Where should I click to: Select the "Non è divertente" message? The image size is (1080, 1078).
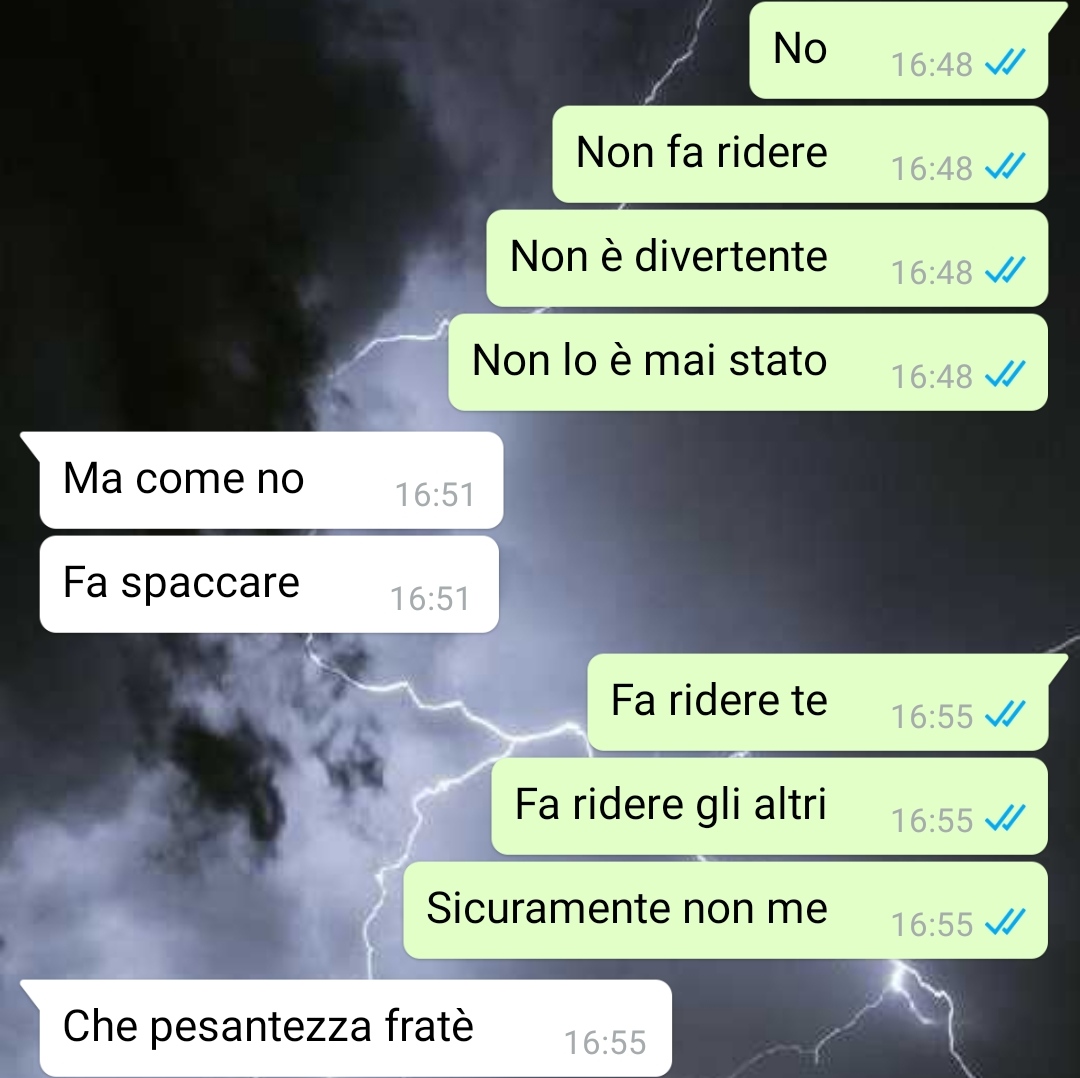767,258
